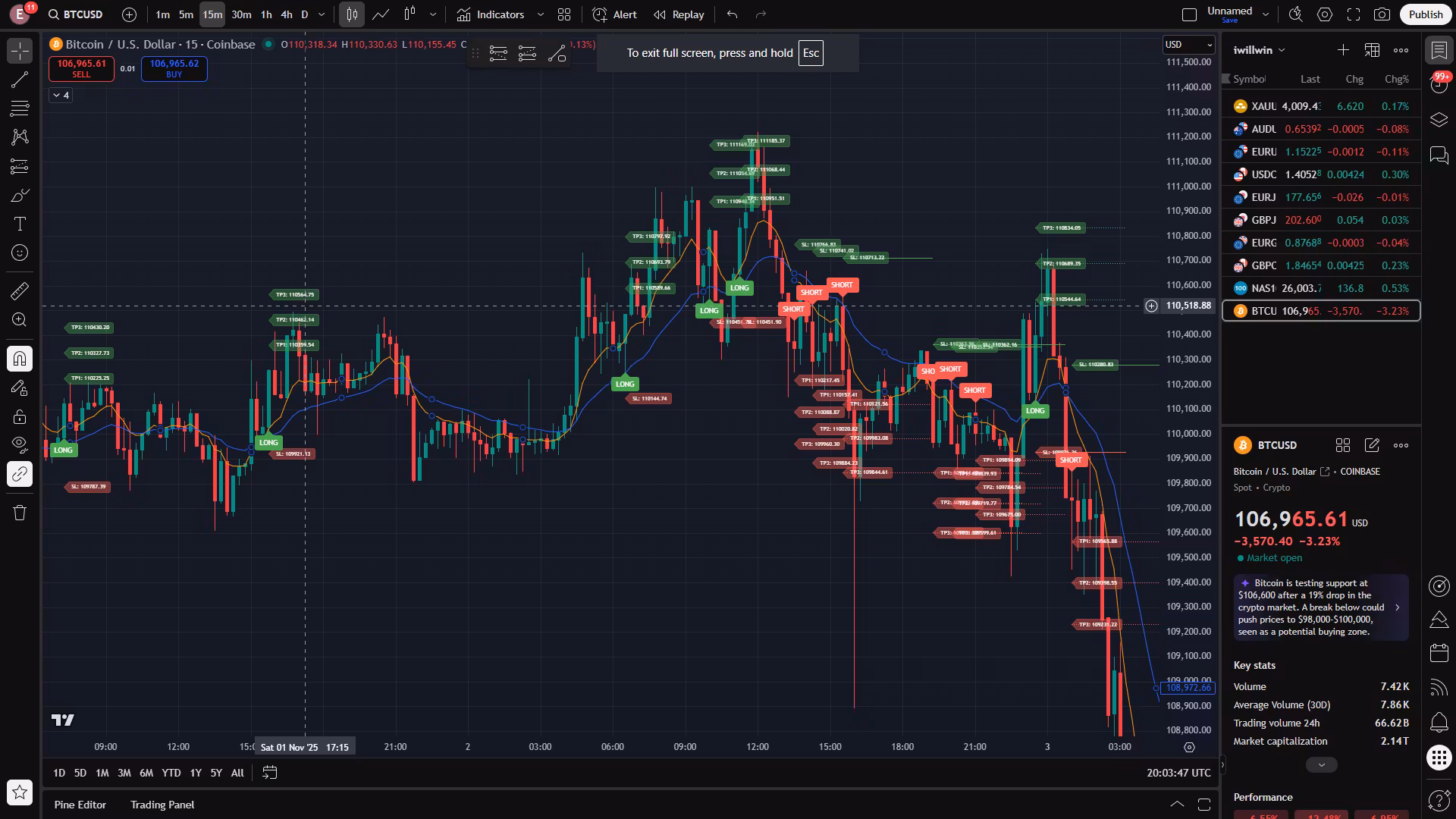Select the Text annotation tool
This screenshot has width=1456, height=819.
point(20,224)
